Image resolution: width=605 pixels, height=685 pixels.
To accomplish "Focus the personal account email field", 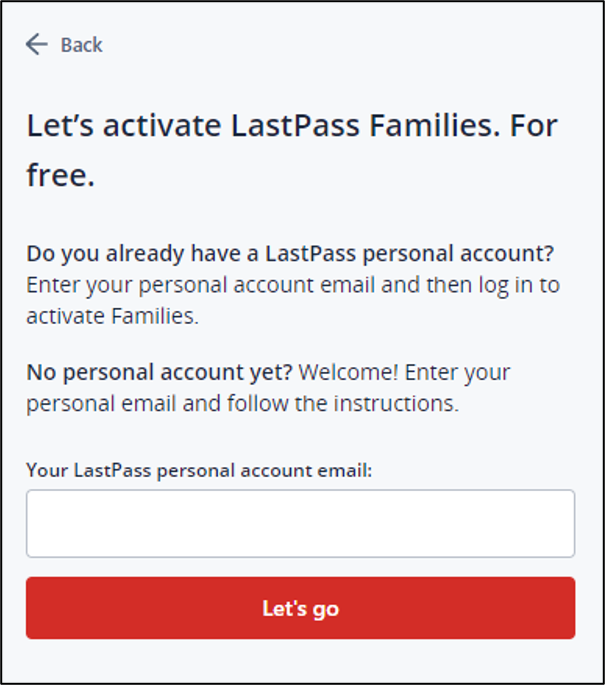I will click(300, 523).
